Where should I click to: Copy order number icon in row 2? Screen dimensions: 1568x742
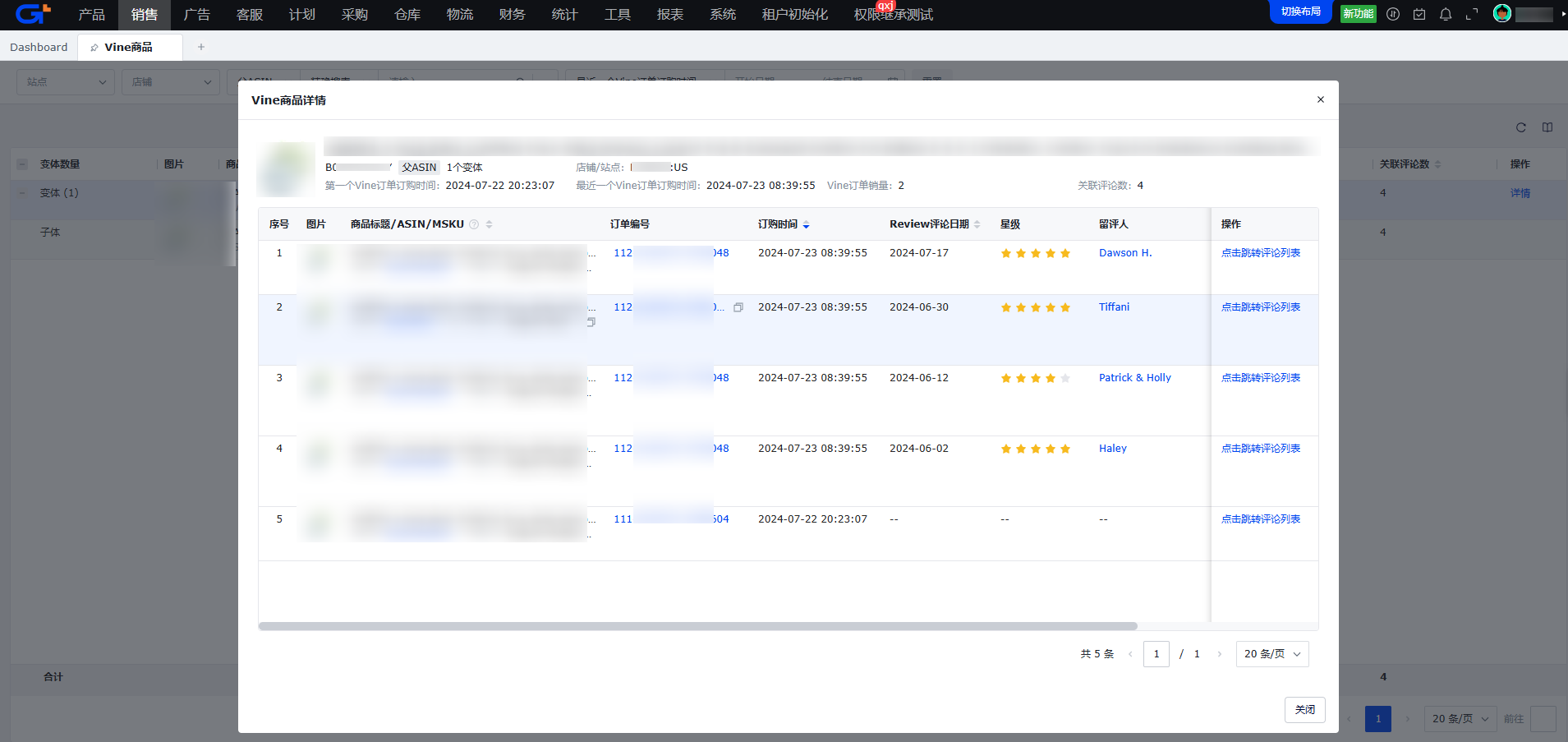tap(738, 307)
